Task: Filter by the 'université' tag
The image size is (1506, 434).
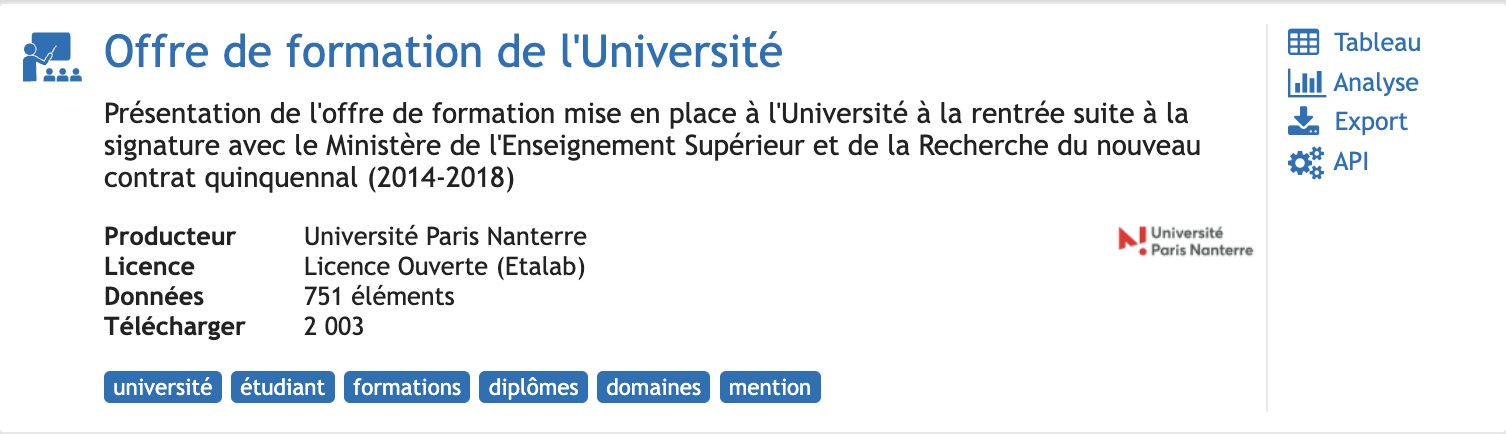Action: [163, 387]
